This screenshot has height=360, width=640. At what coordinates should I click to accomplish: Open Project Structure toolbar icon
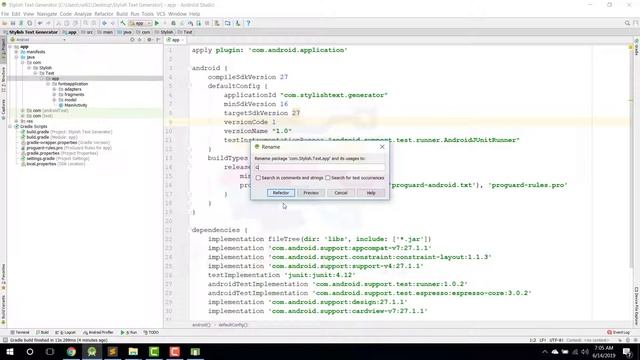point(227,23)
